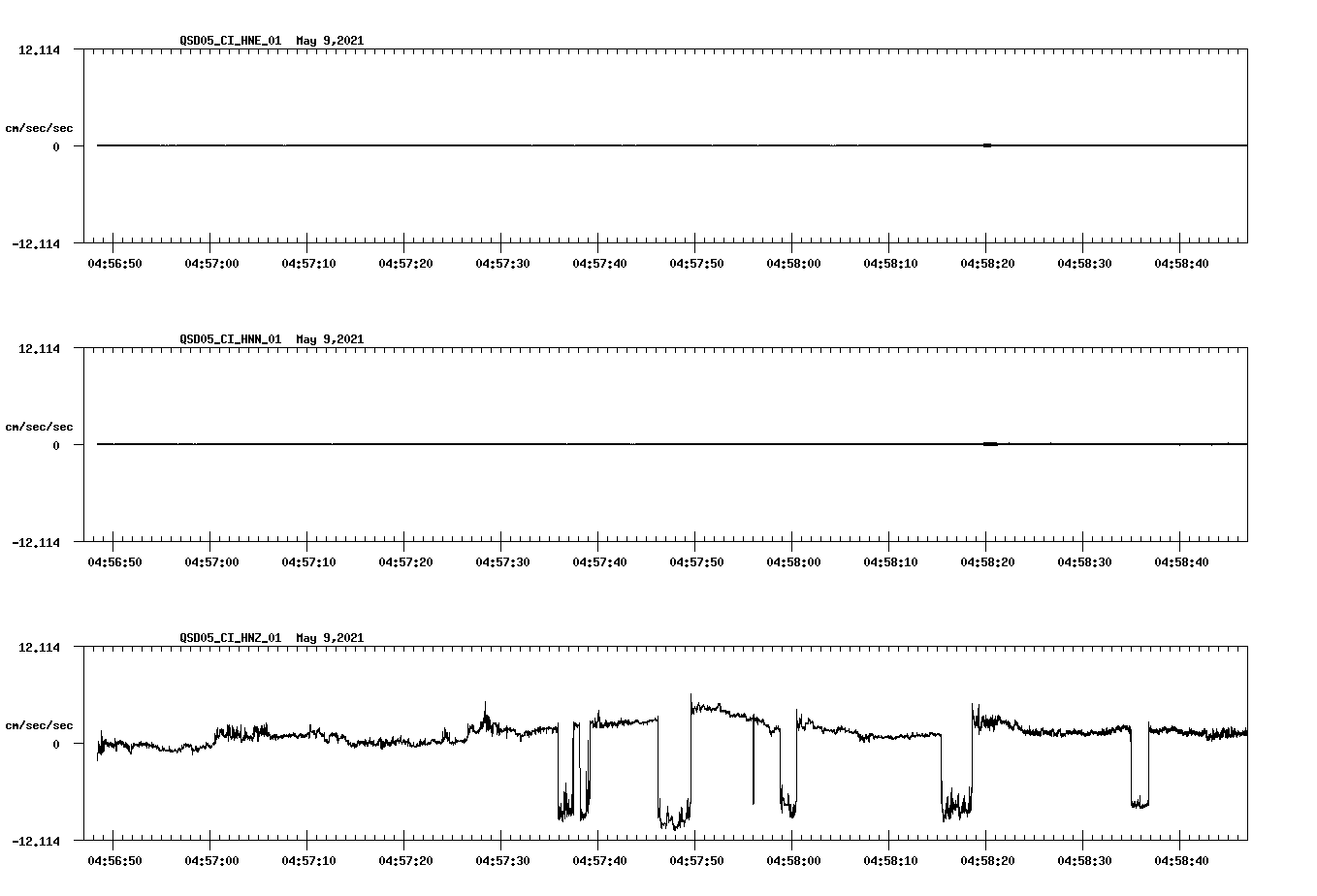Click the cm/sec/sec unit label on HNE plot
This screenshot has height=896, width=1317.
(x=40, y=127)
